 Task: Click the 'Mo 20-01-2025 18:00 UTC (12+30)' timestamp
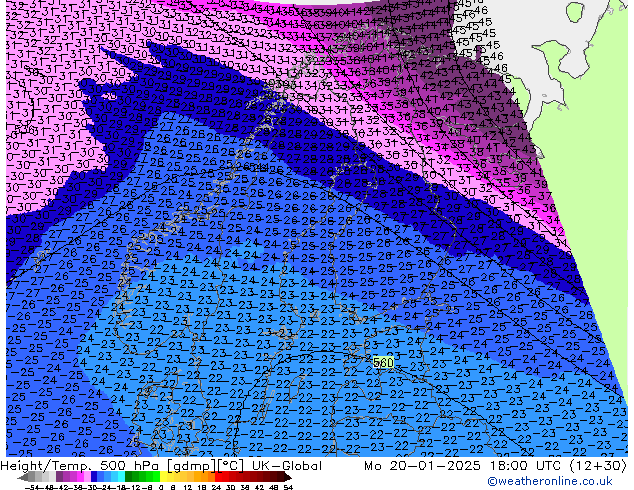tap(496, 466)
